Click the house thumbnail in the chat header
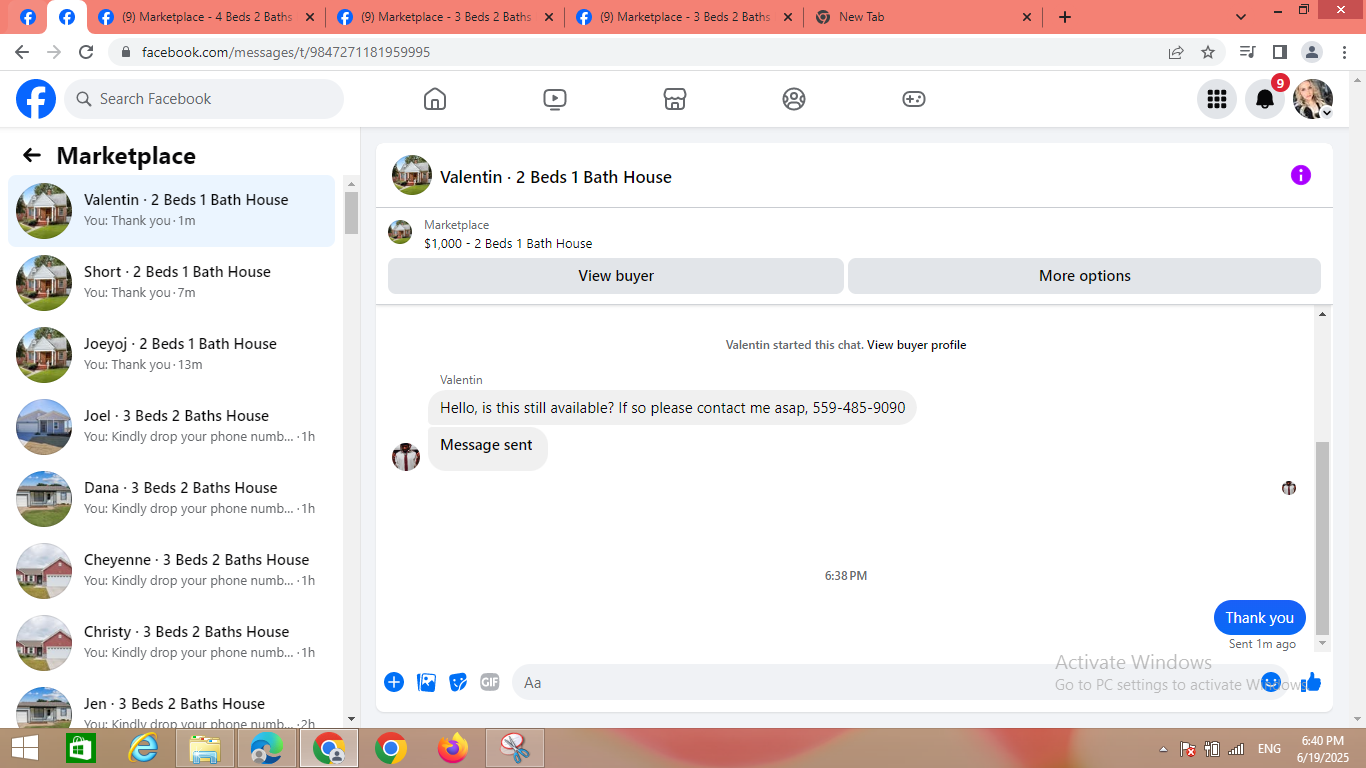 click(412, 175)
